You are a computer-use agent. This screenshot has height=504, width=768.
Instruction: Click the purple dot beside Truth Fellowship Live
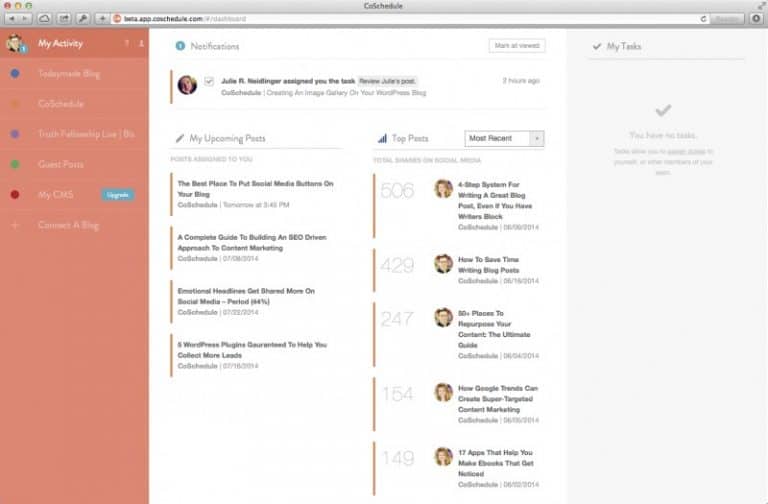click(15, 134)
